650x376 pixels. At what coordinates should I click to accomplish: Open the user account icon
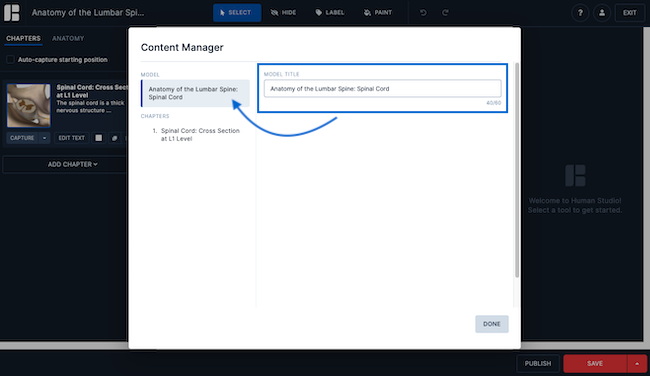[x=602, y=13]
